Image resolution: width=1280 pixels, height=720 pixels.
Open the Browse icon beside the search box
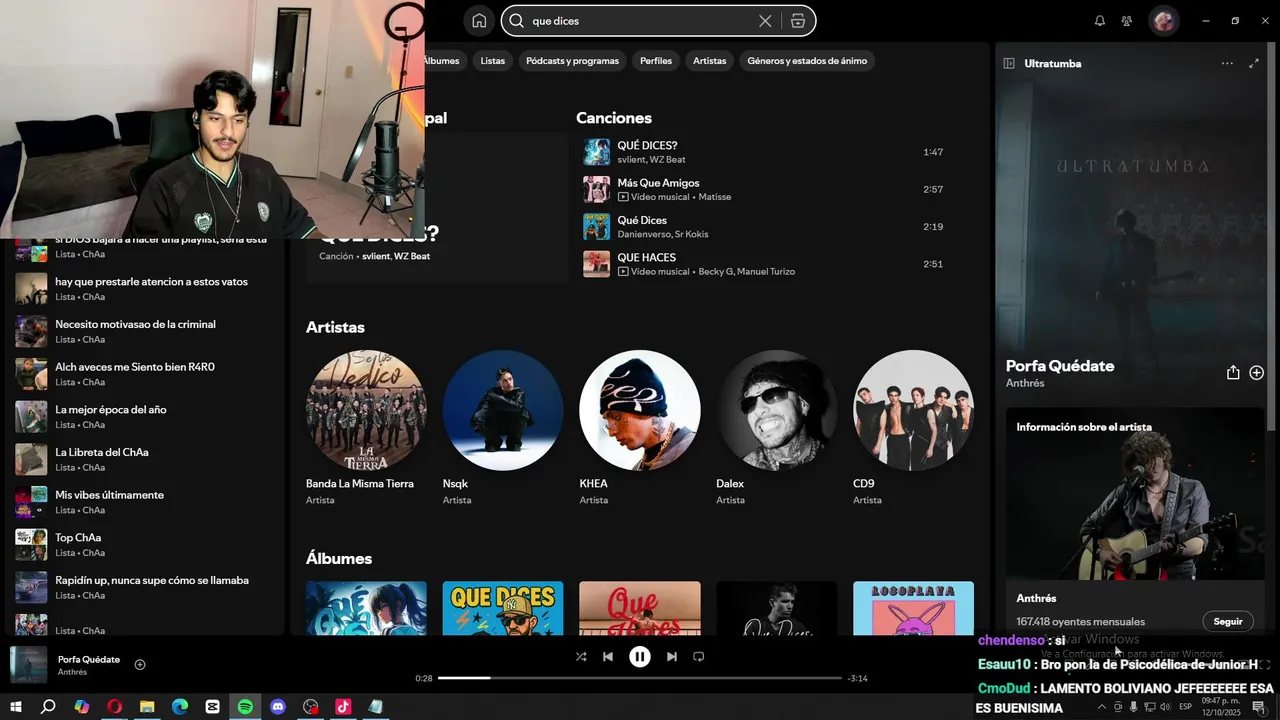pos(798,21)
